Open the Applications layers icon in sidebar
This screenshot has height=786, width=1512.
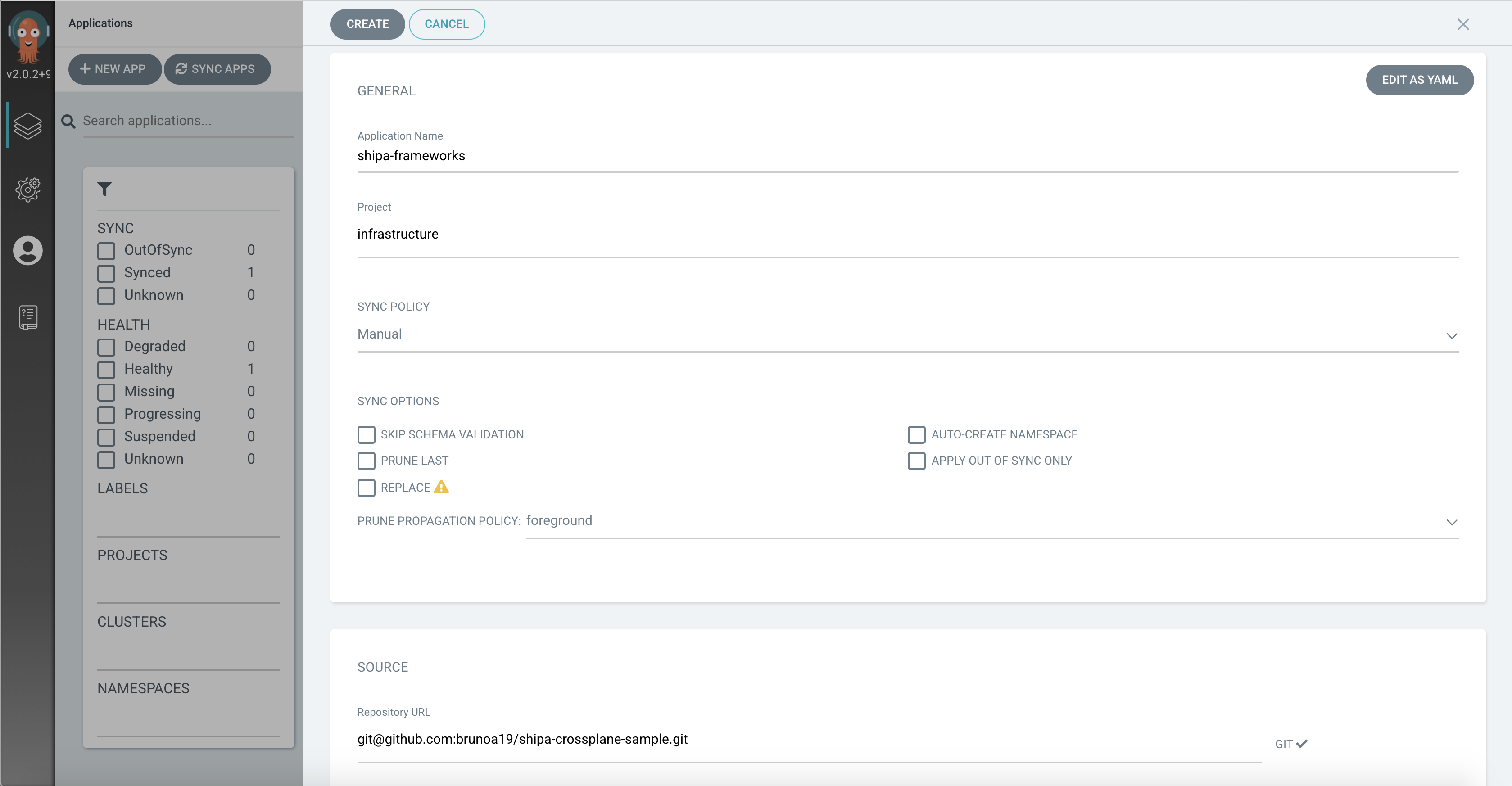[27, 126]
